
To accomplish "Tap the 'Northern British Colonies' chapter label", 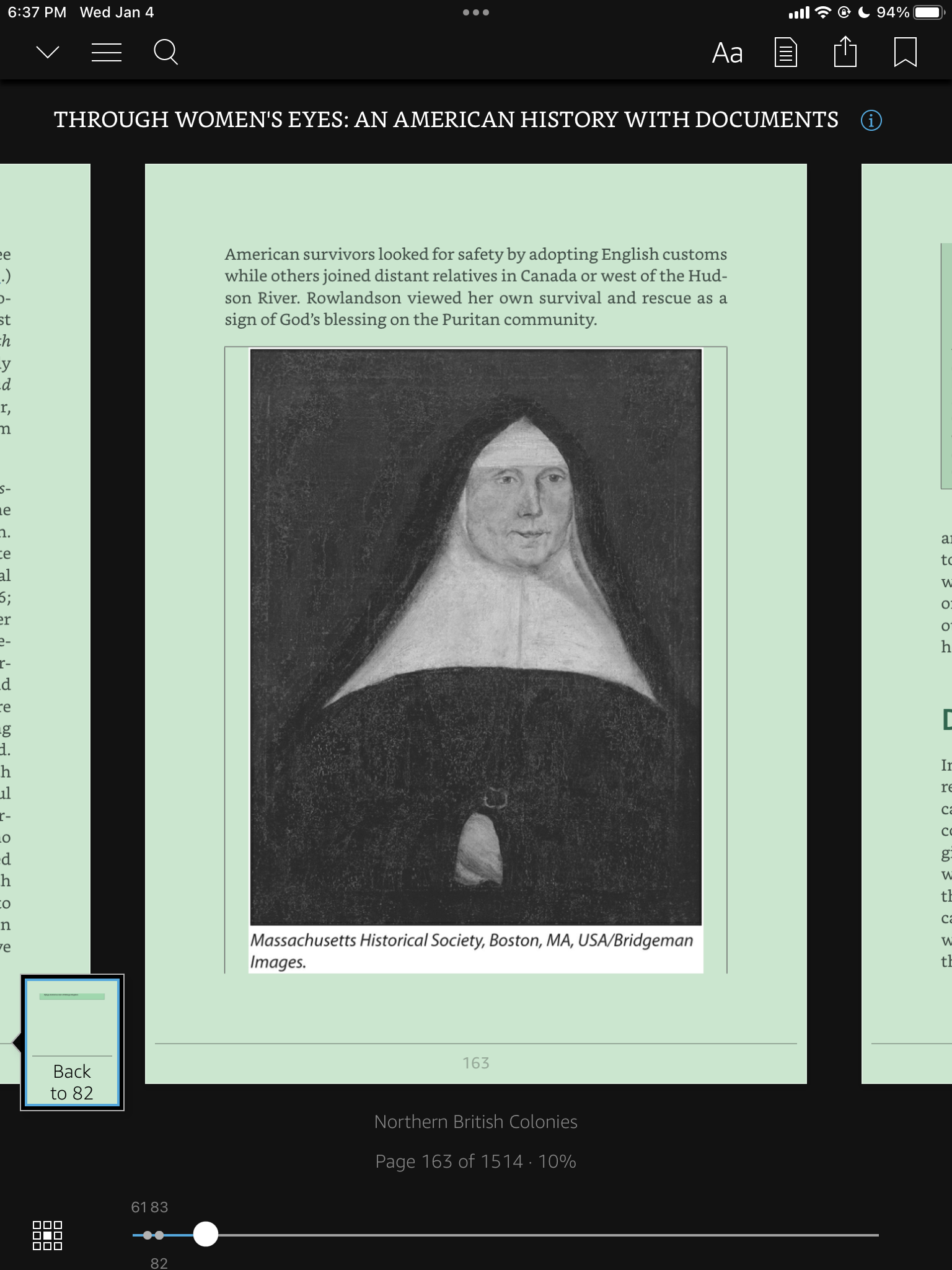I will pyautogui.click(x=476, y=1122).
